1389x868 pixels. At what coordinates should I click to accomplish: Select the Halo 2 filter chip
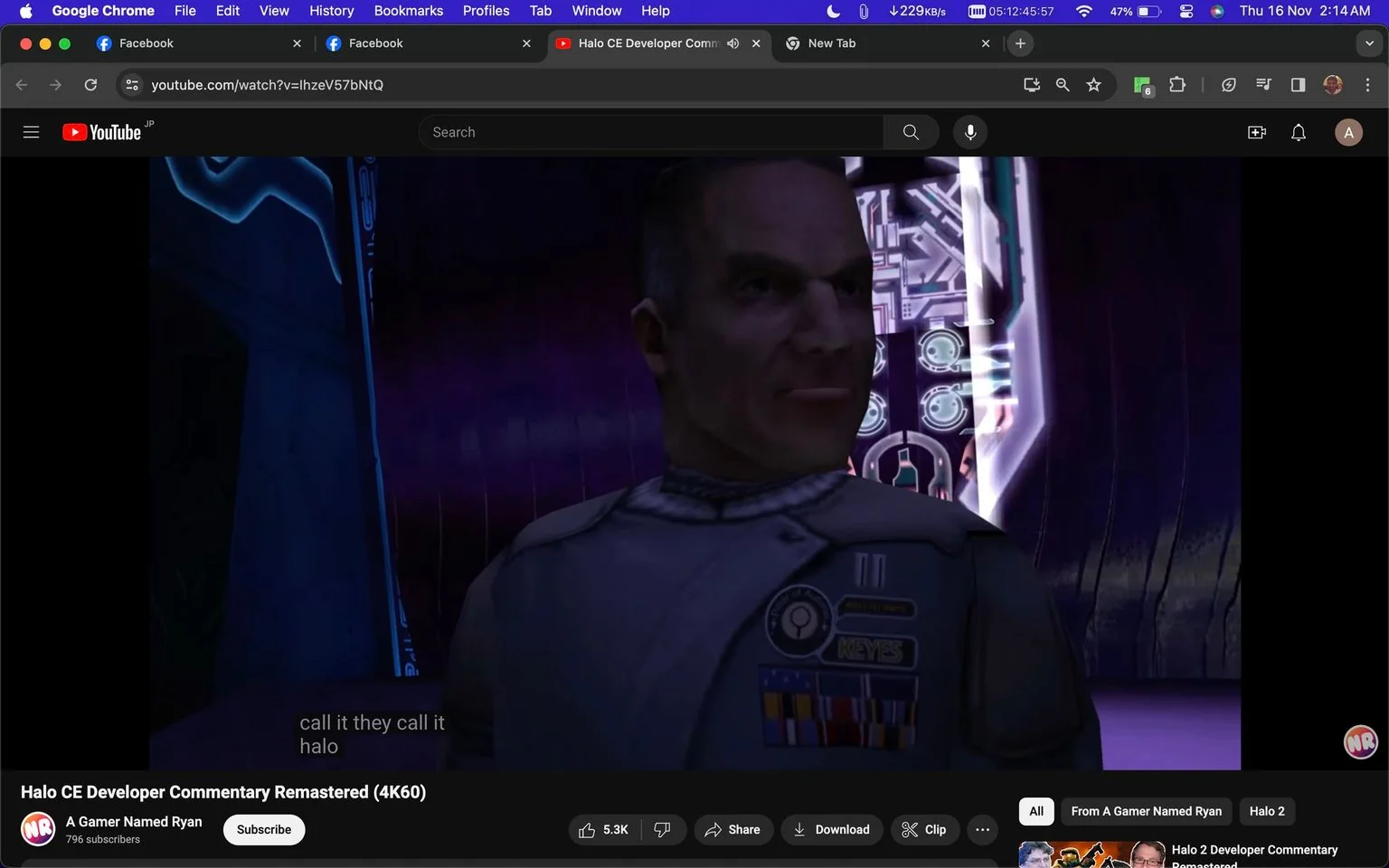(x=1267, y=811)
